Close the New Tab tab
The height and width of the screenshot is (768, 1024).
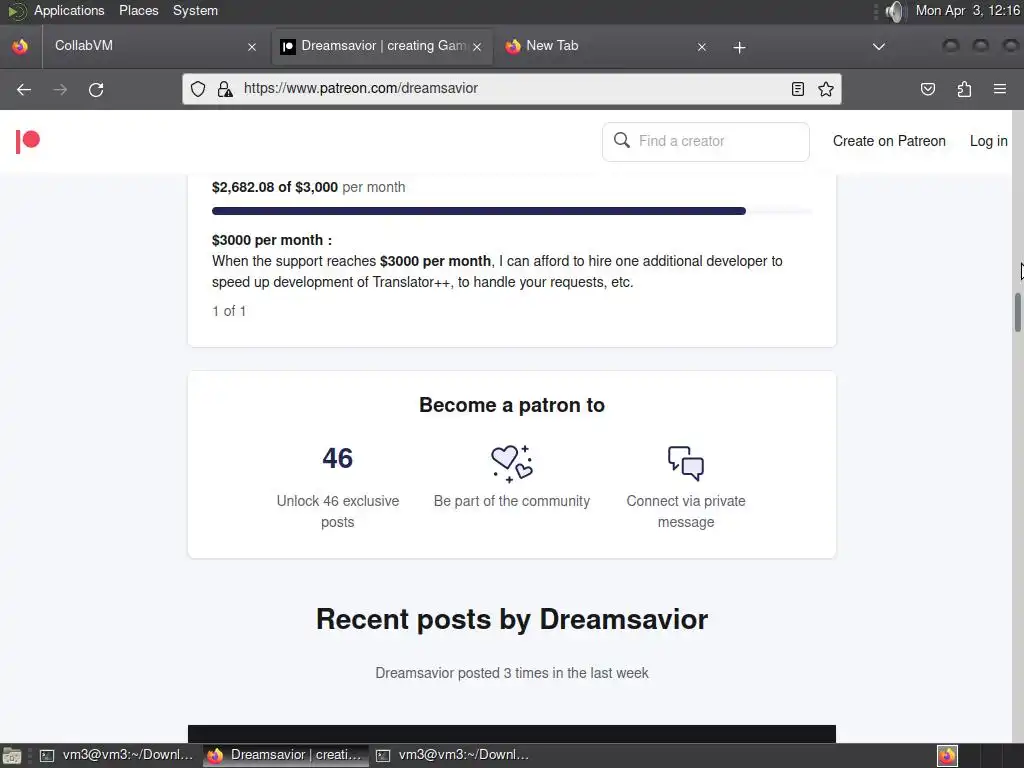[x=702, y=47]
